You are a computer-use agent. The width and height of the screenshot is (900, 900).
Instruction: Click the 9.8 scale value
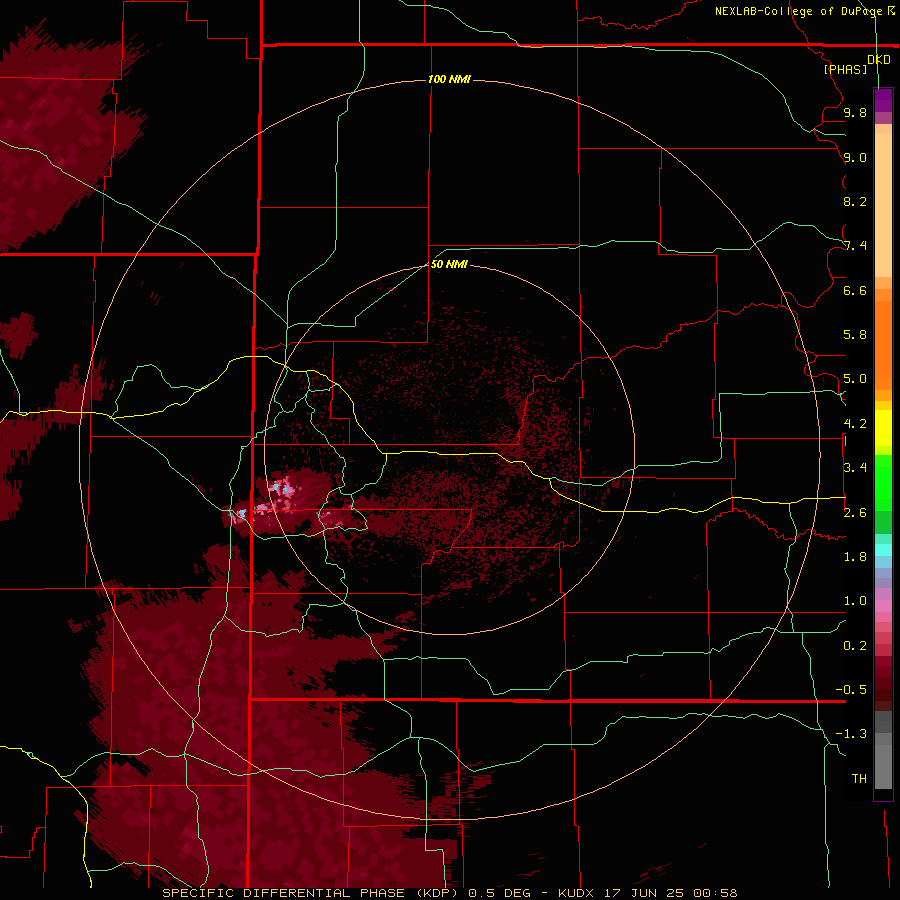pos(855,112)
